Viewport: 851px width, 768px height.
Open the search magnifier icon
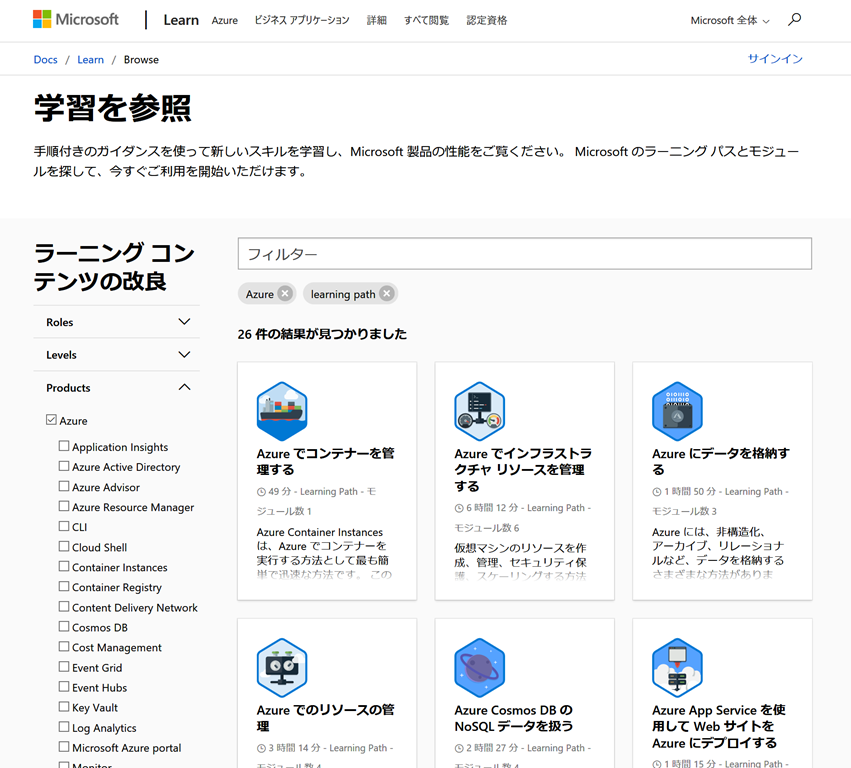tap(795, 20)
